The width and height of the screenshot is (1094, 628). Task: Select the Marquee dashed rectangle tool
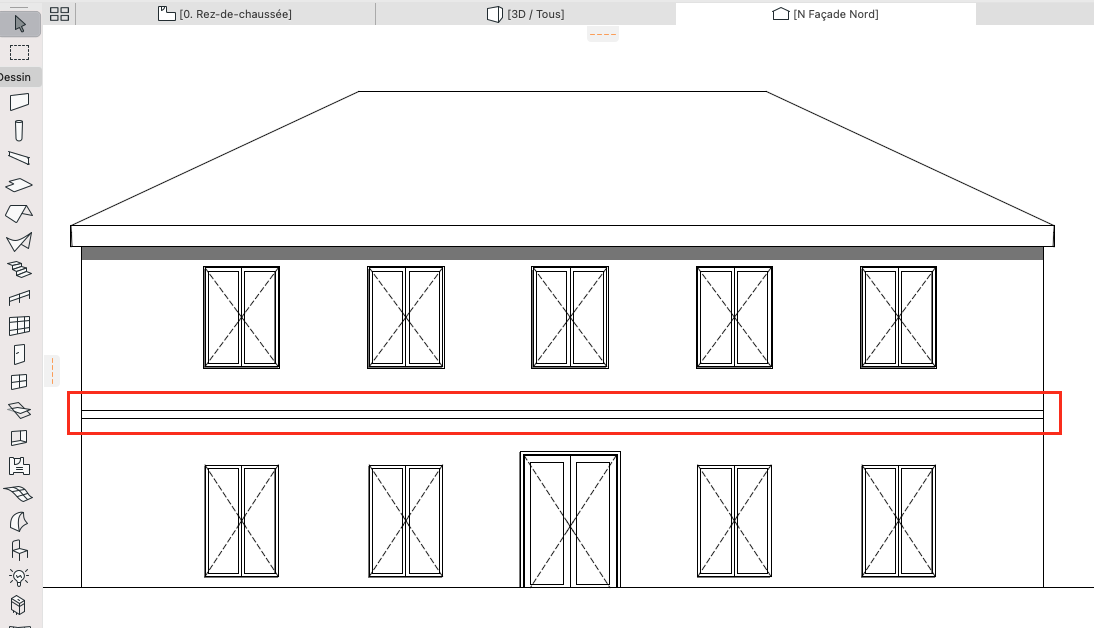[20, 52]
